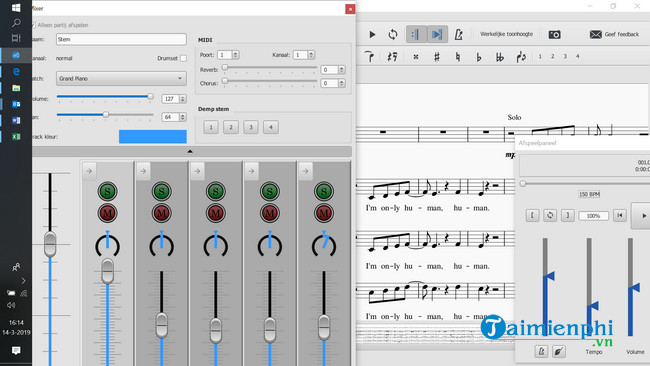Screen dimensions: 650x366
Task: Click the MIDI Kanaal spinner arrows
Action: pyautogui.click(x=311, y=55)
